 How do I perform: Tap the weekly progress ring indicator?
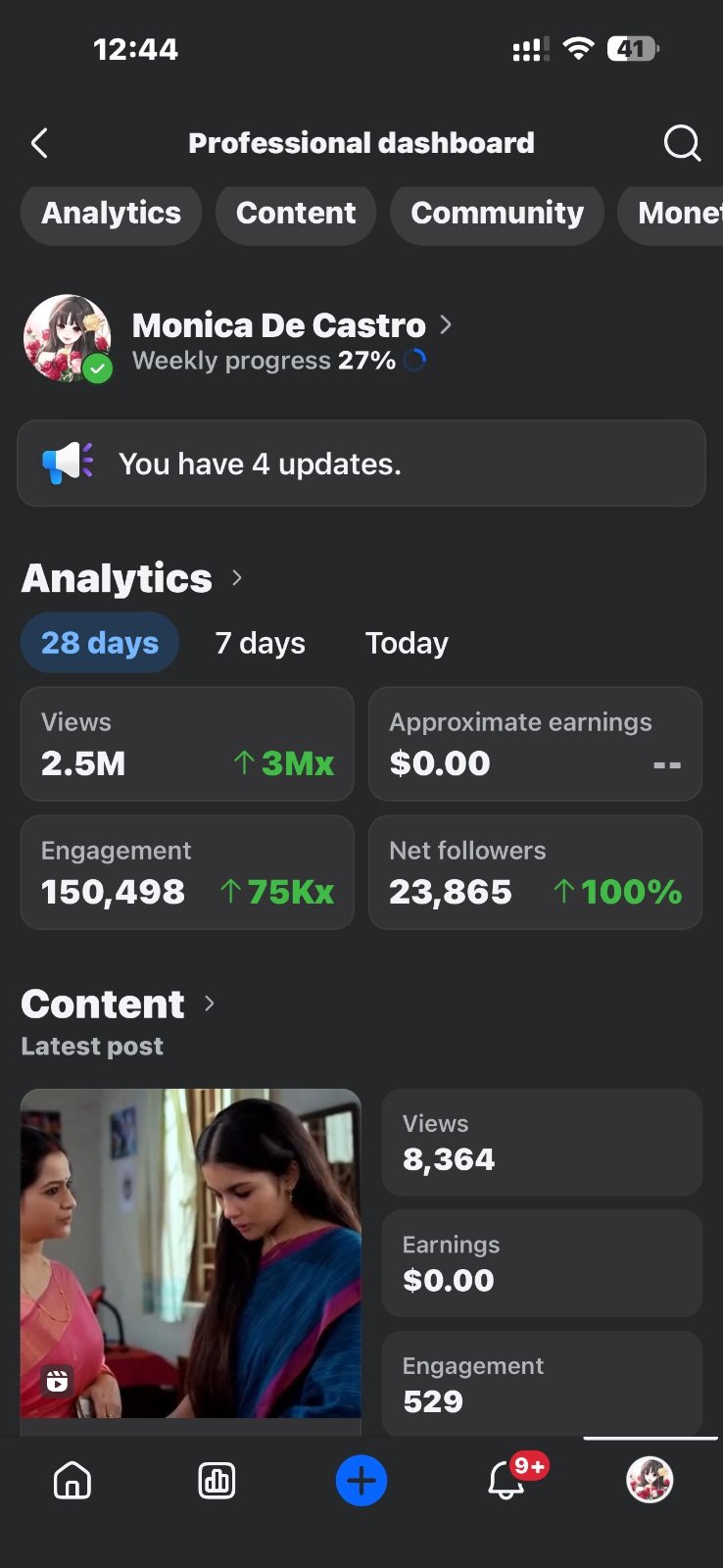[x=415, y=361]
